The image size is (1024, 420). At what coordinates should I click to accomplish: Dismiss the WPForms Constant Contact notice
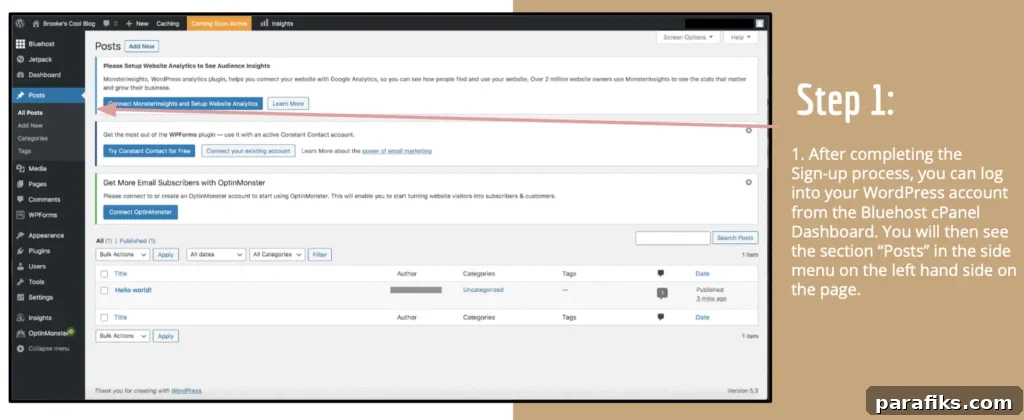click(x=748, y=130)
